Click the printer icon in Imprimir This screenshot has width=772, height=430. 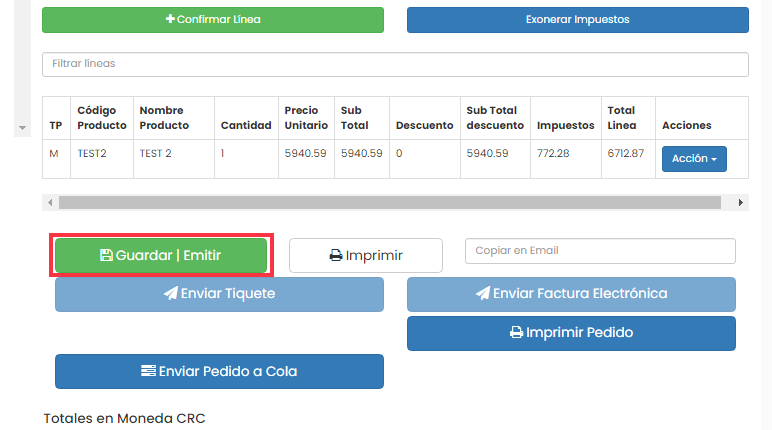pyautogui.click(x=335, y=255)
